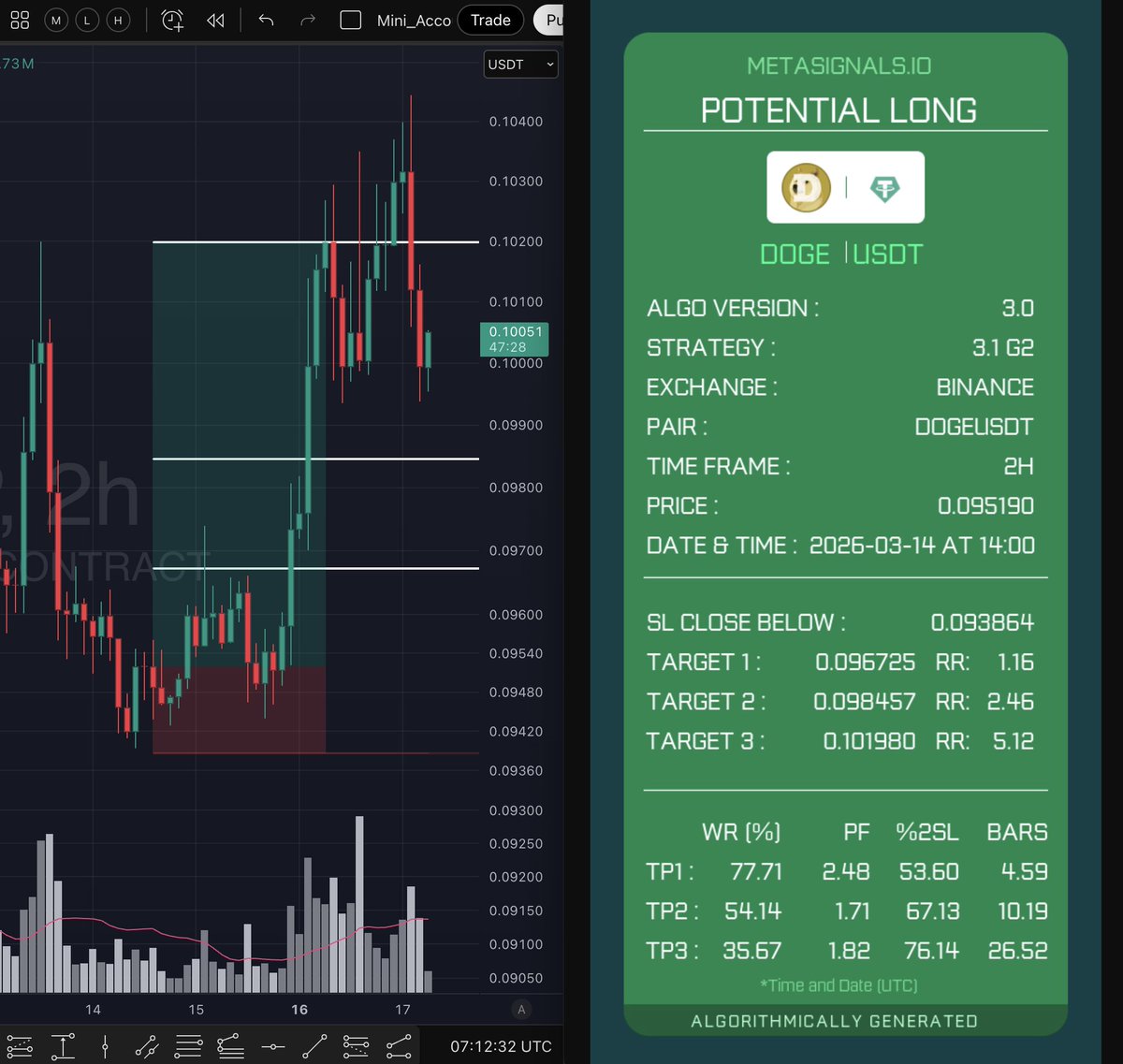The width and height of the screenshot is (1123, 1064).
Task: Select the vertical line drawing tool
Action: click(x=105, y=1044)
